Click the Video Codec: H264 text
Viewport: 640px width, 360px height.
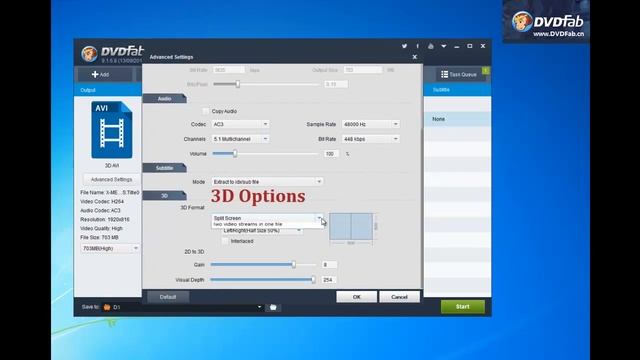click(x=102, y=202)
